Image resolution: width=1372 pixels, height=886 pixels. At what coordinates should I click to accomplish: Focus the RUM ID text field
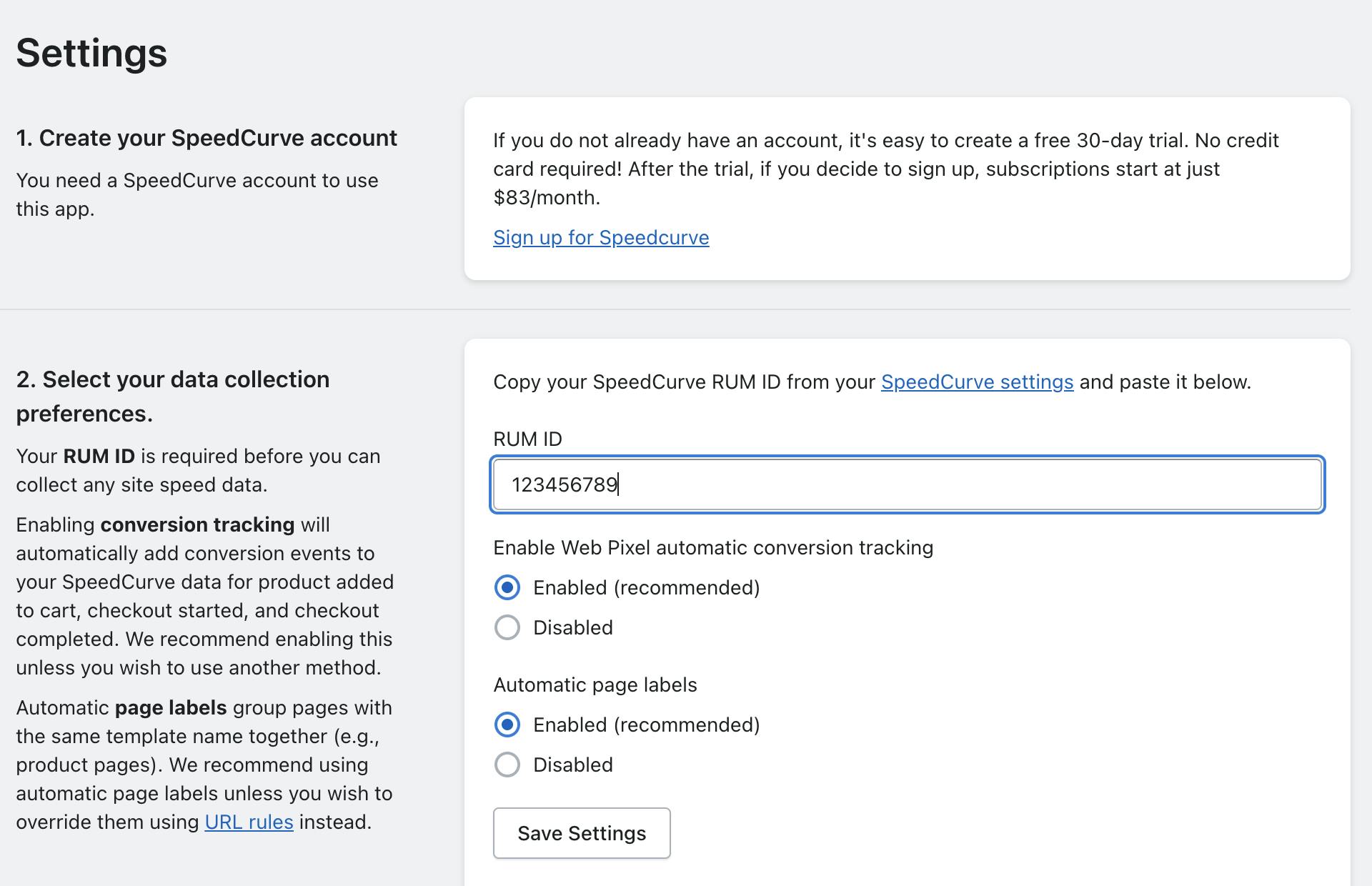(908, 485)
